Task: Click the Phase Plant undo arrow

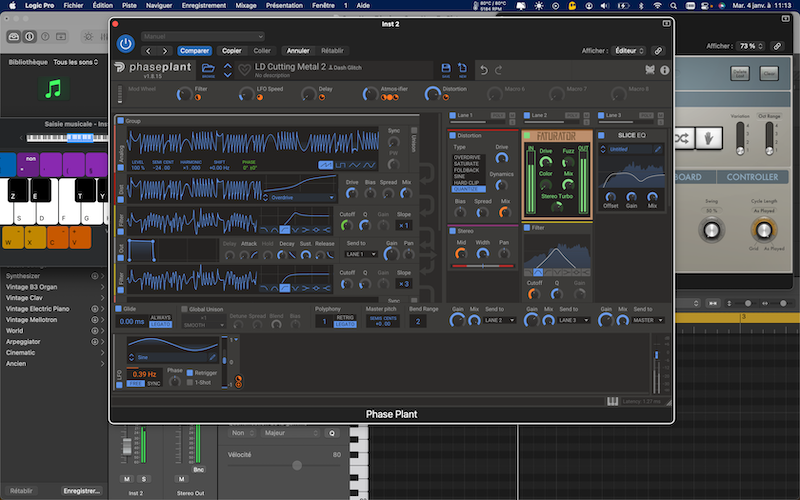Action: tap(484, 70)
